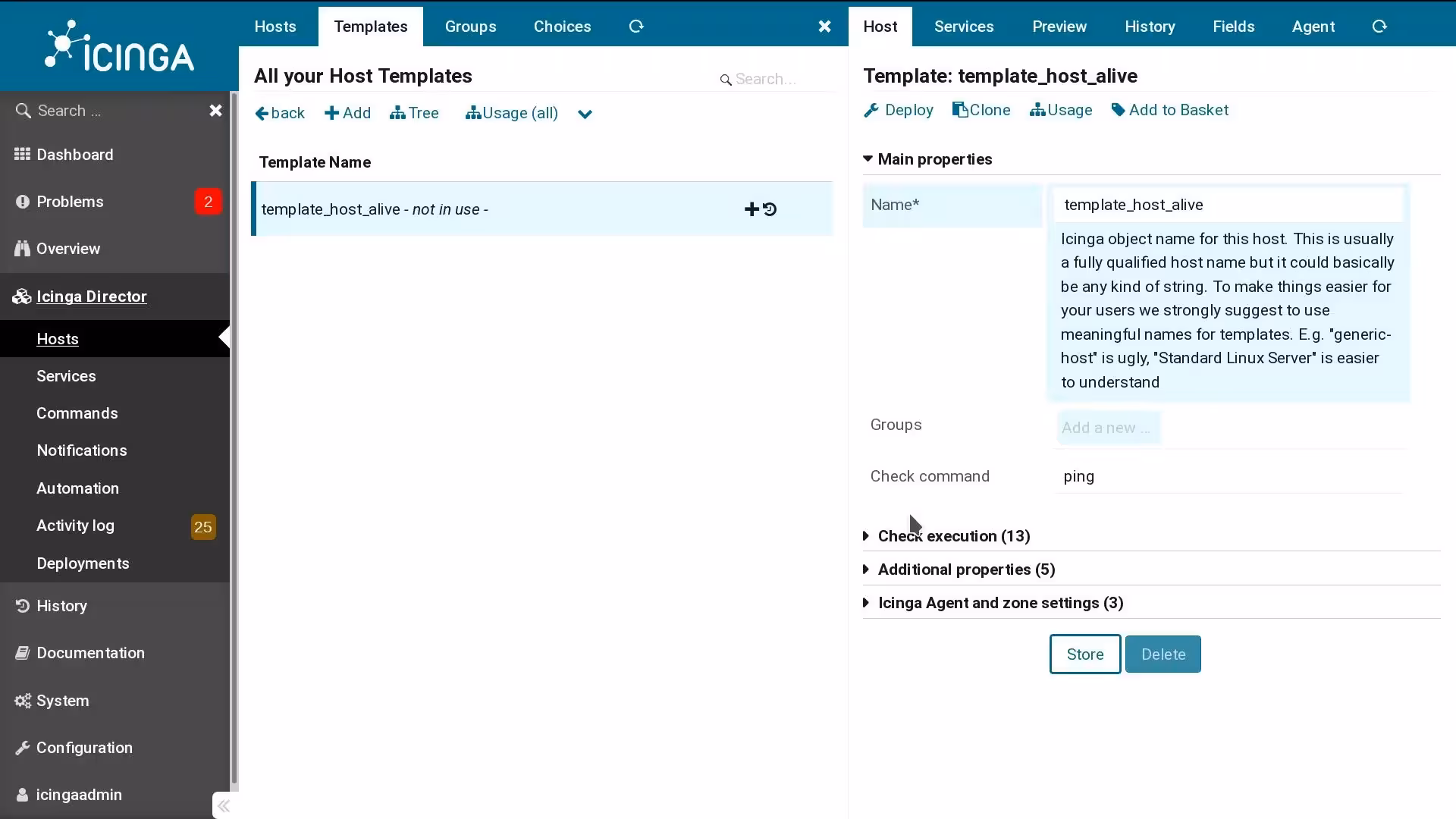This screenshot has height=819, width=1456.
Task: Switch to Tree view
Action: click(414, 114)
